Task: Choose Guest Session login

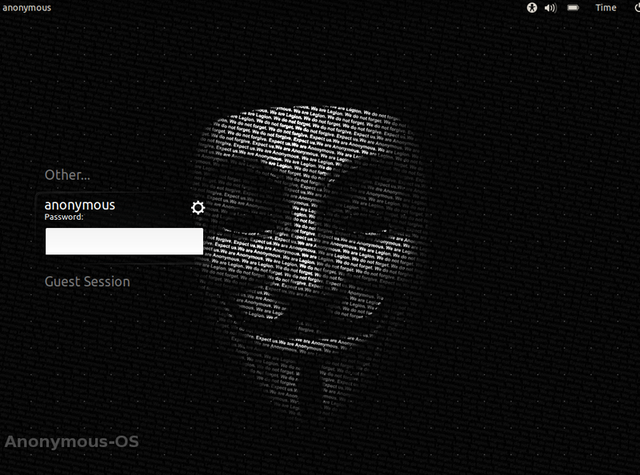Action: pyautogui.click(x=87, y=282)
